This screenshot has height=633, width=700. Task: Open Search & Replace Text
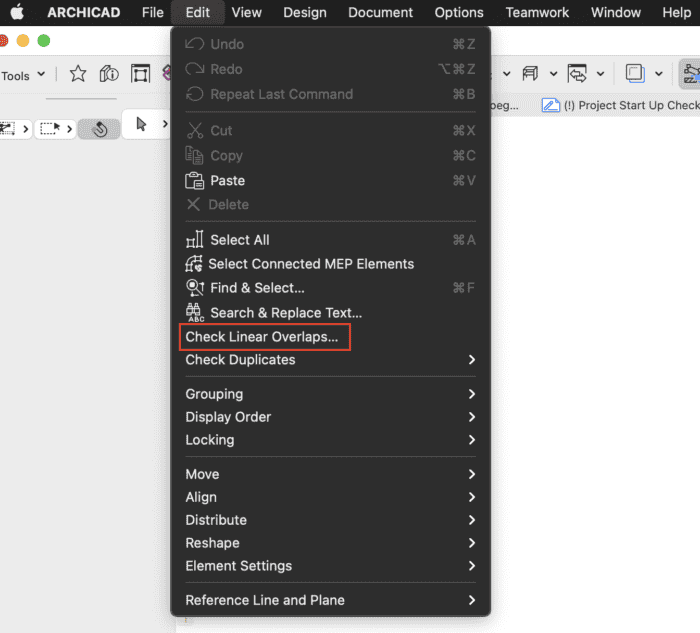[x=330, y=312]
